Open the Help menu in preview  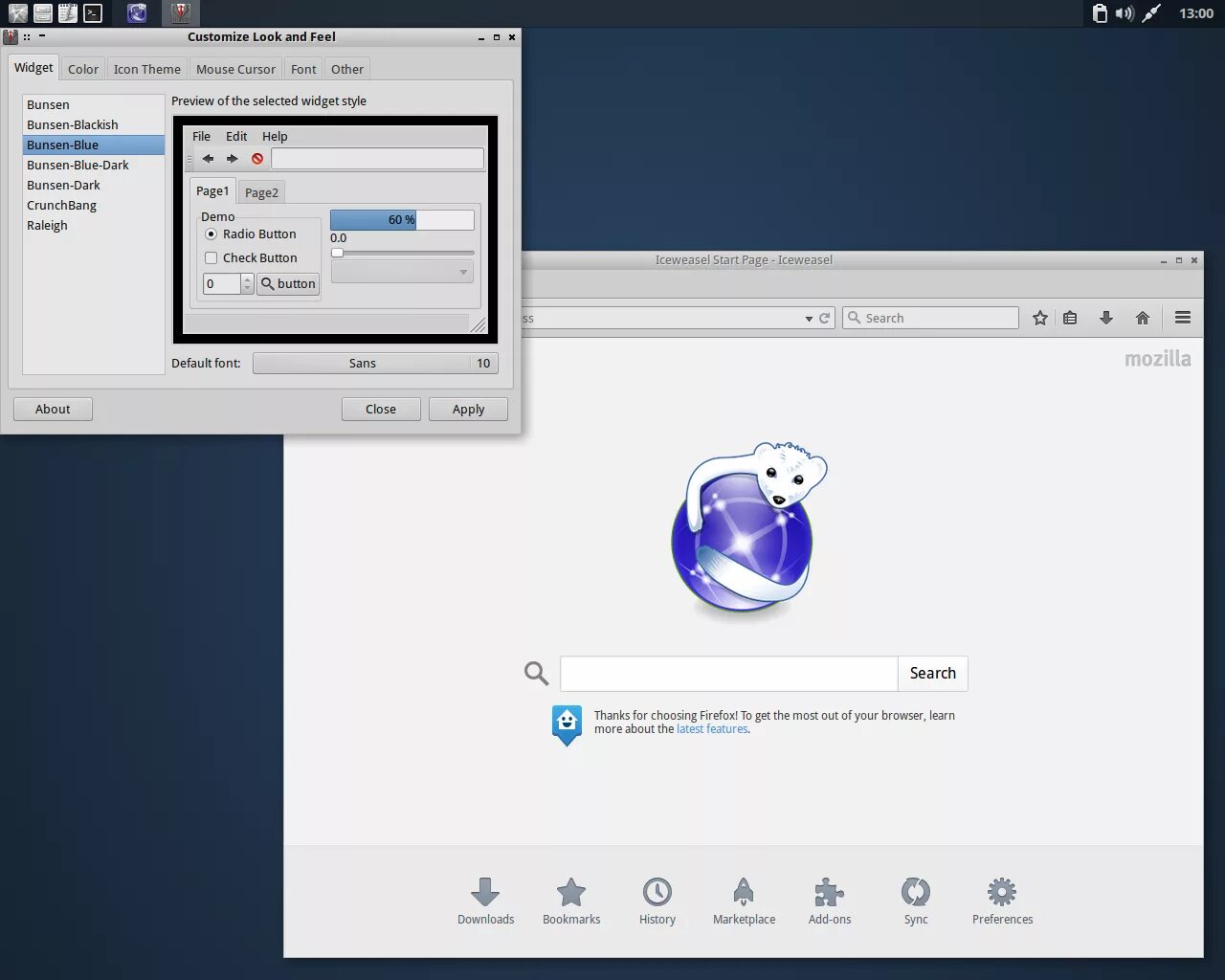tap(275, 136)
